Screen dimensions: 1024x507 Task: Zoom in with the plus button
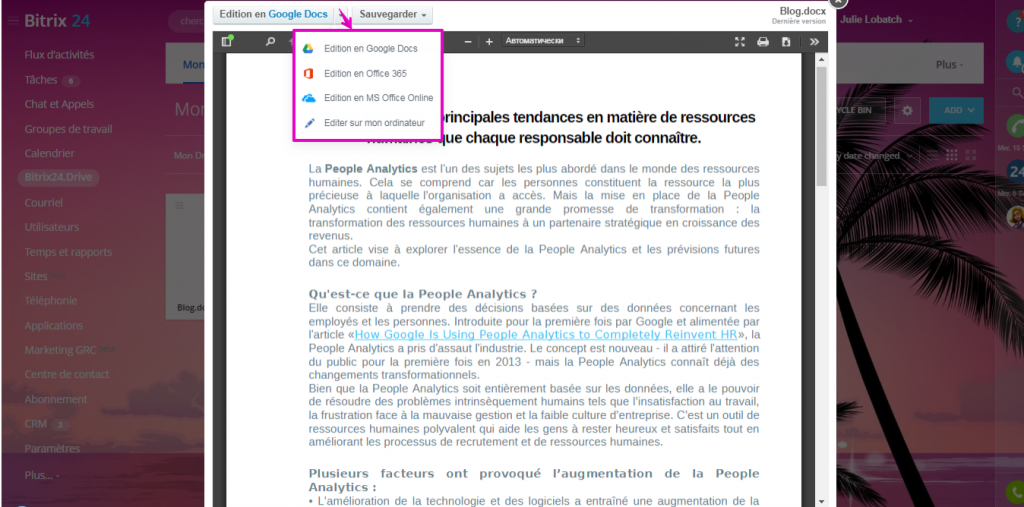tap(489, 42)
